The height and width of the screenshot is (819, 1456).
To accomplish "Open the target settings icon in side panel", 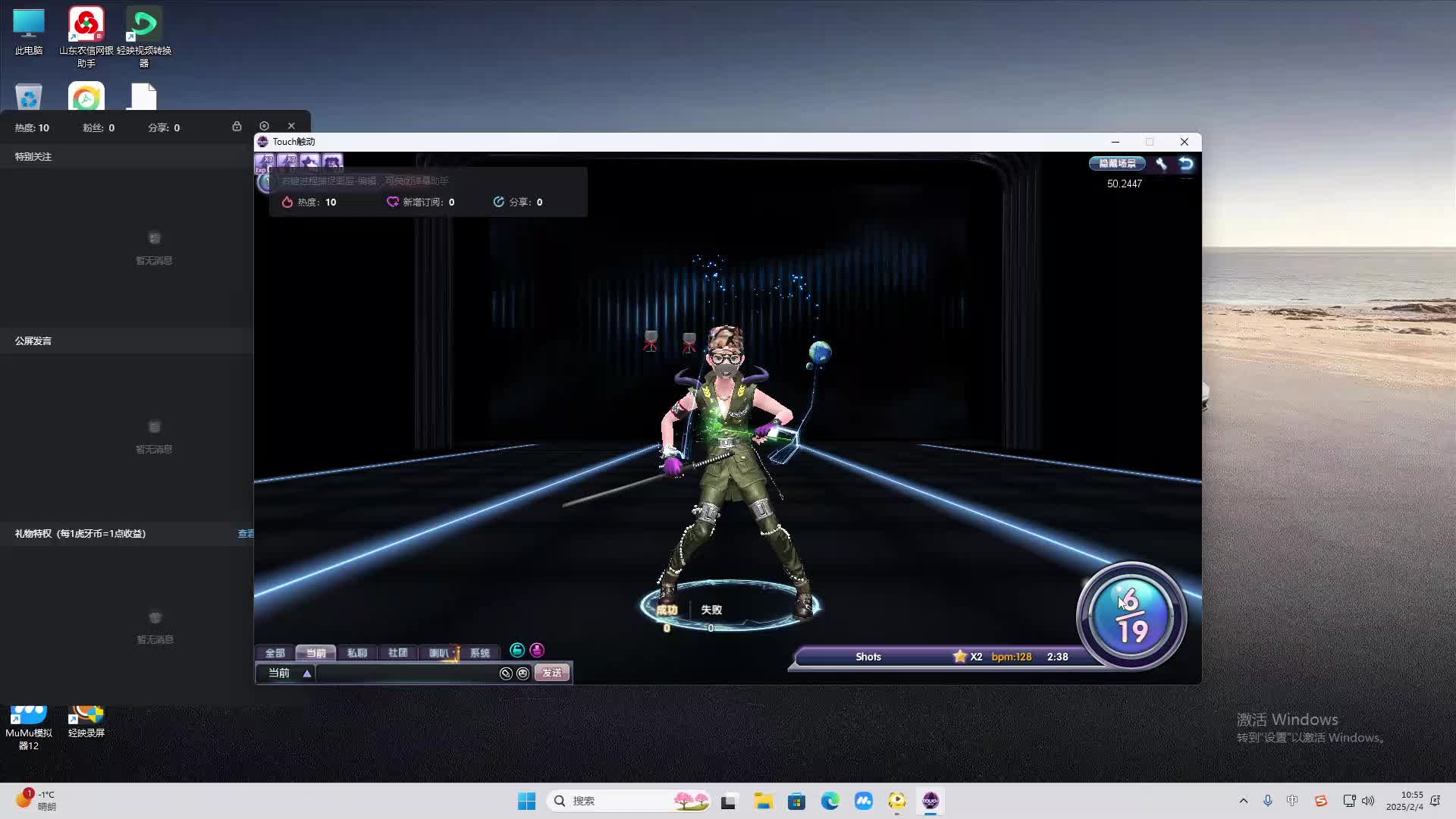I will coord(264,127).
